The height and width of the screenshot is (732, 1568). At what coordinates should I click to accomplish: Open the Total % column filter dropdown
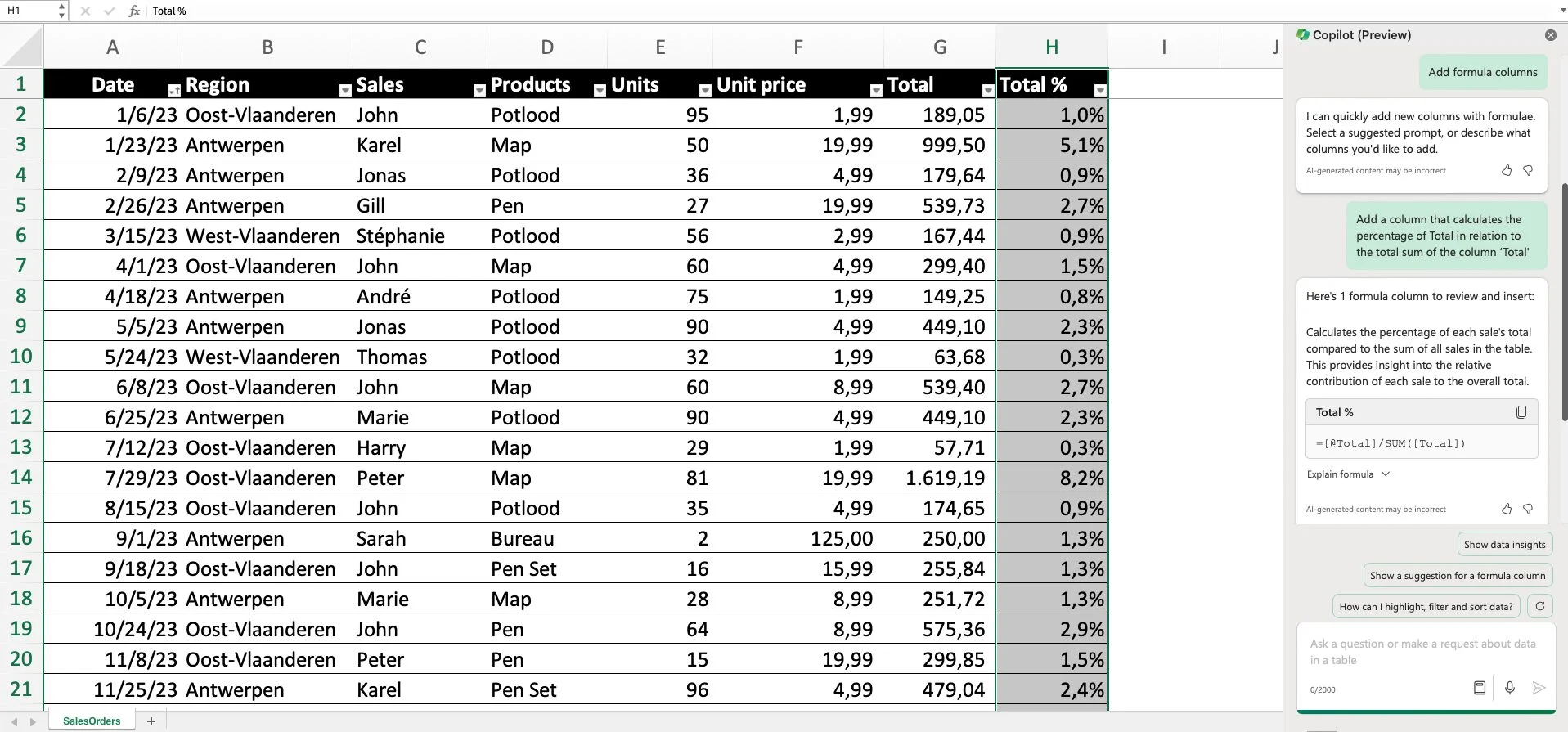click(x=1100, y=90)
